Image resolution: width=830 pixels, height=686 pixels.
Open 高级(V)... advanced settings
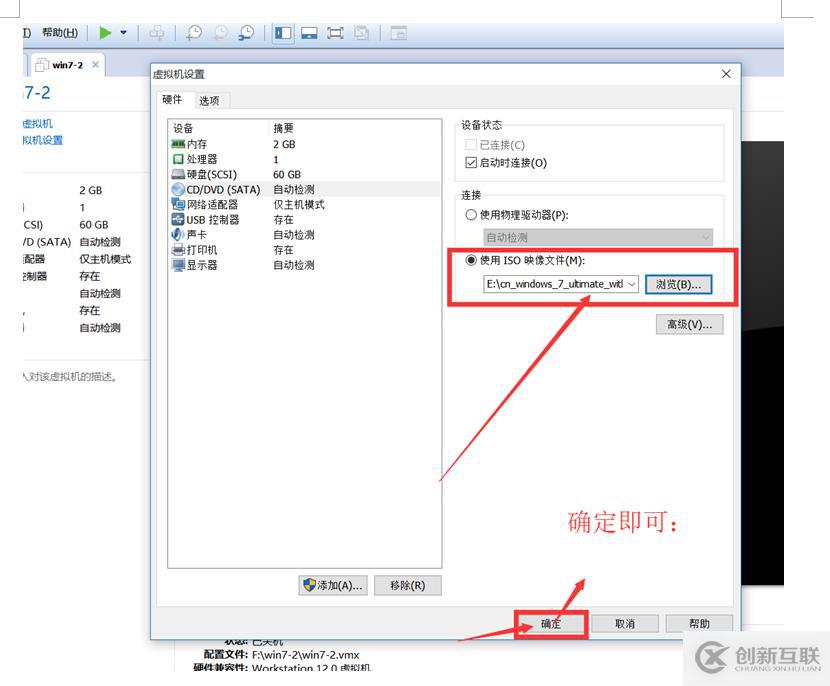click(689, 324)
